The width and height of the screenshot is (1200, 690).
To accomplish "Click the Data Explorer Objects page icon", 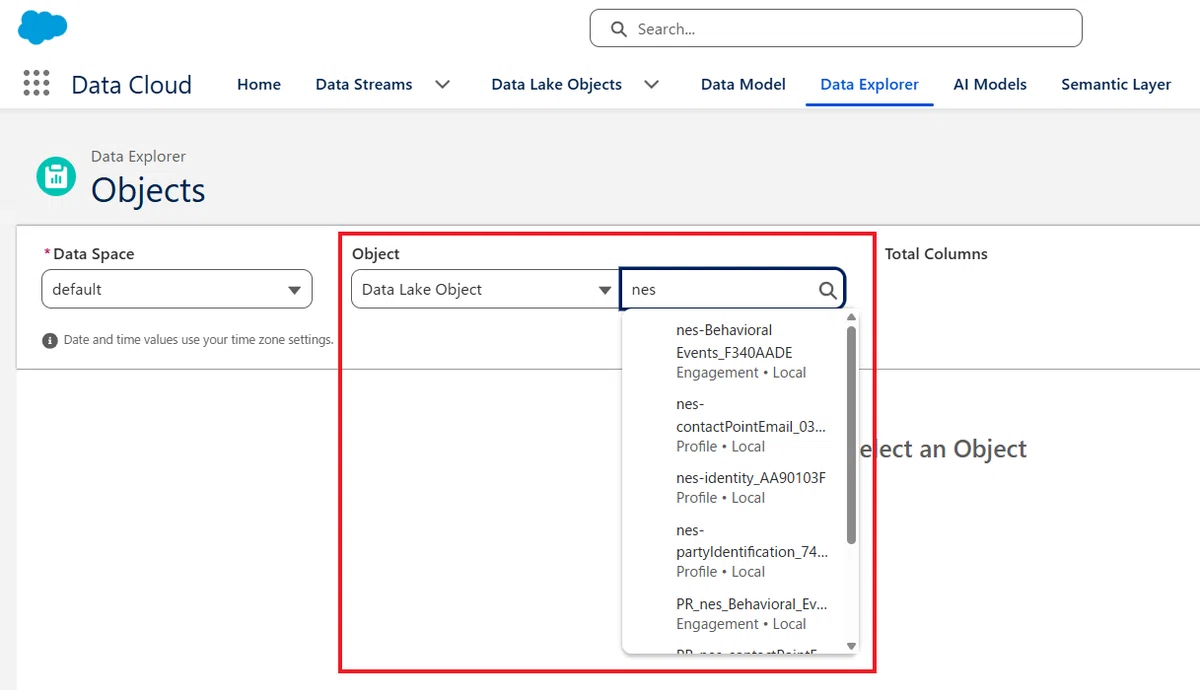I will 56,176.
